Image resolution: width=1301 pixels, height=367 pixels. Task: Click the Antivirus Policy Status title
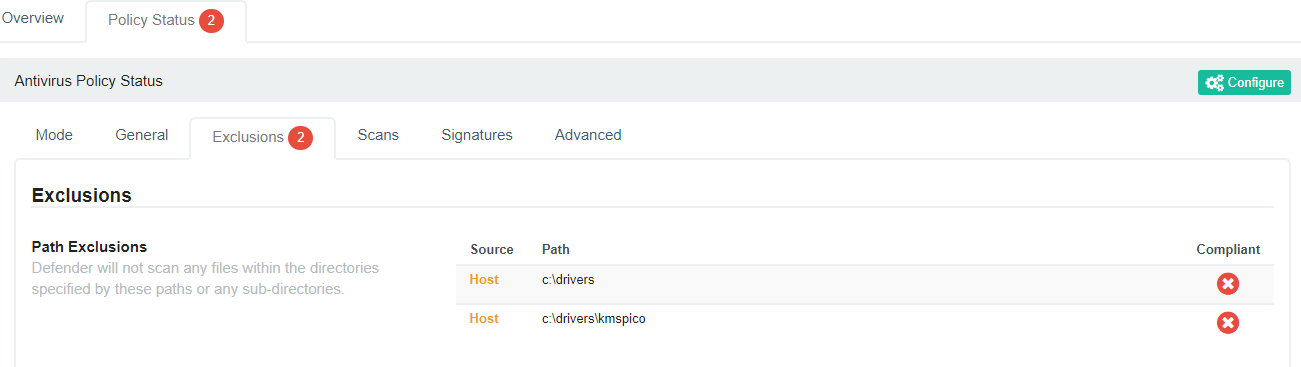(88, 81)
